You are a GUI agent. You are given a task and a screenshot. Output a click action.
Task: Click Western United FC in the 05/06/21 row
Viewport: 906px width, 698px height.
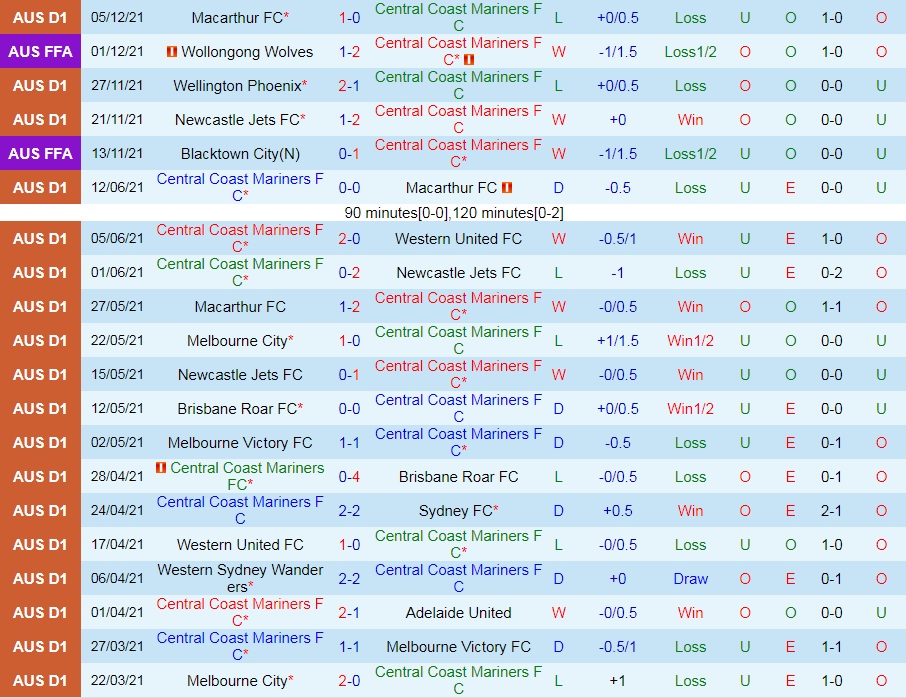459,239
